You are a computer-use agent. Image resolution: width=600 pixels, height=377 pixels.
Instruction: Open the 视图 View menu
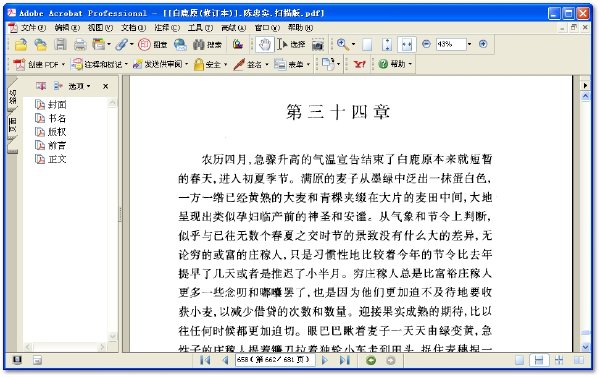click(100, 28)
